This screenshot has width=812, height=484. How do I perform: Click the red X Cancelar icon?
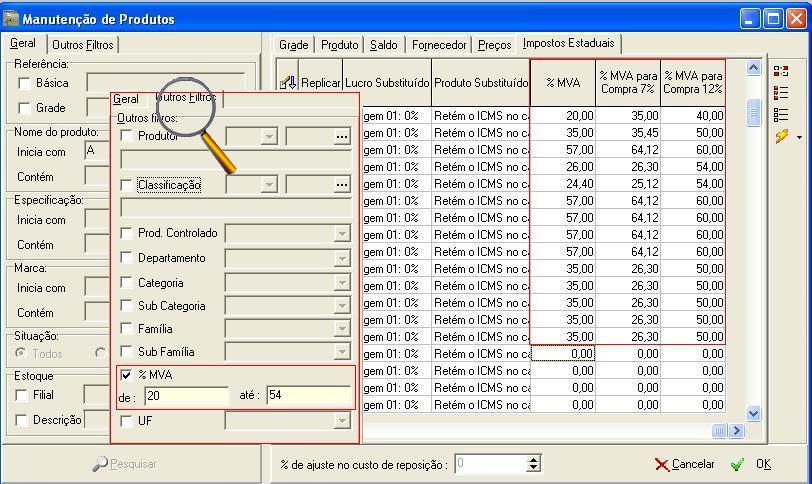(661, 464)
